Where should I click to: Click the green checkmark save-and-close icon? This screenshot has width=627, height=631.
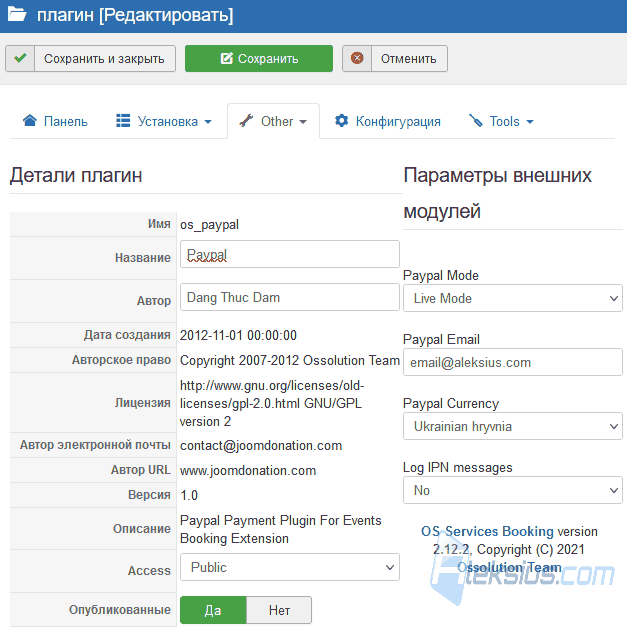(20, 58)
